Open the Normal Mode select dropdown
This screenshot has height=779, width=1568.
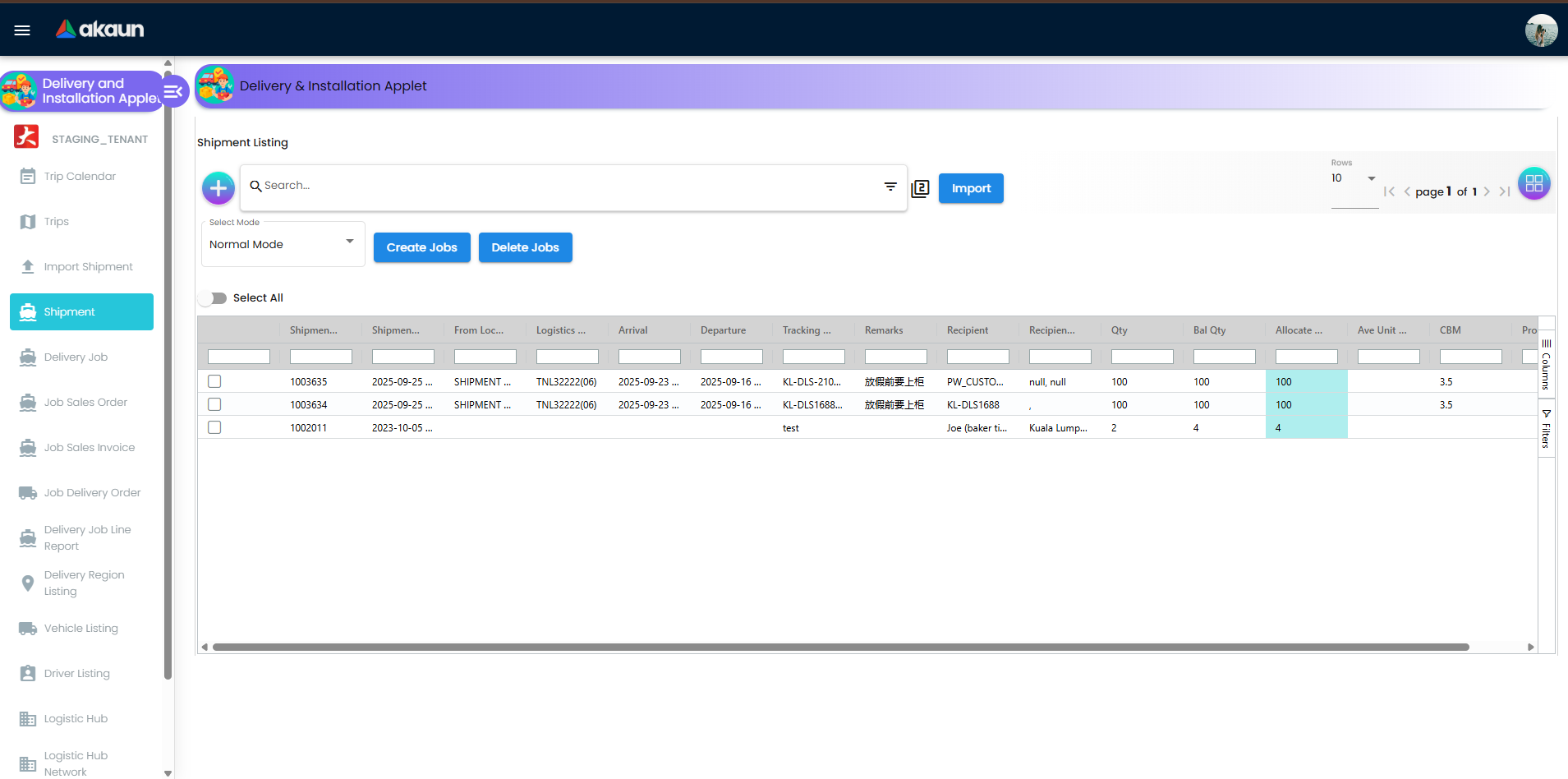click(283, 243)
